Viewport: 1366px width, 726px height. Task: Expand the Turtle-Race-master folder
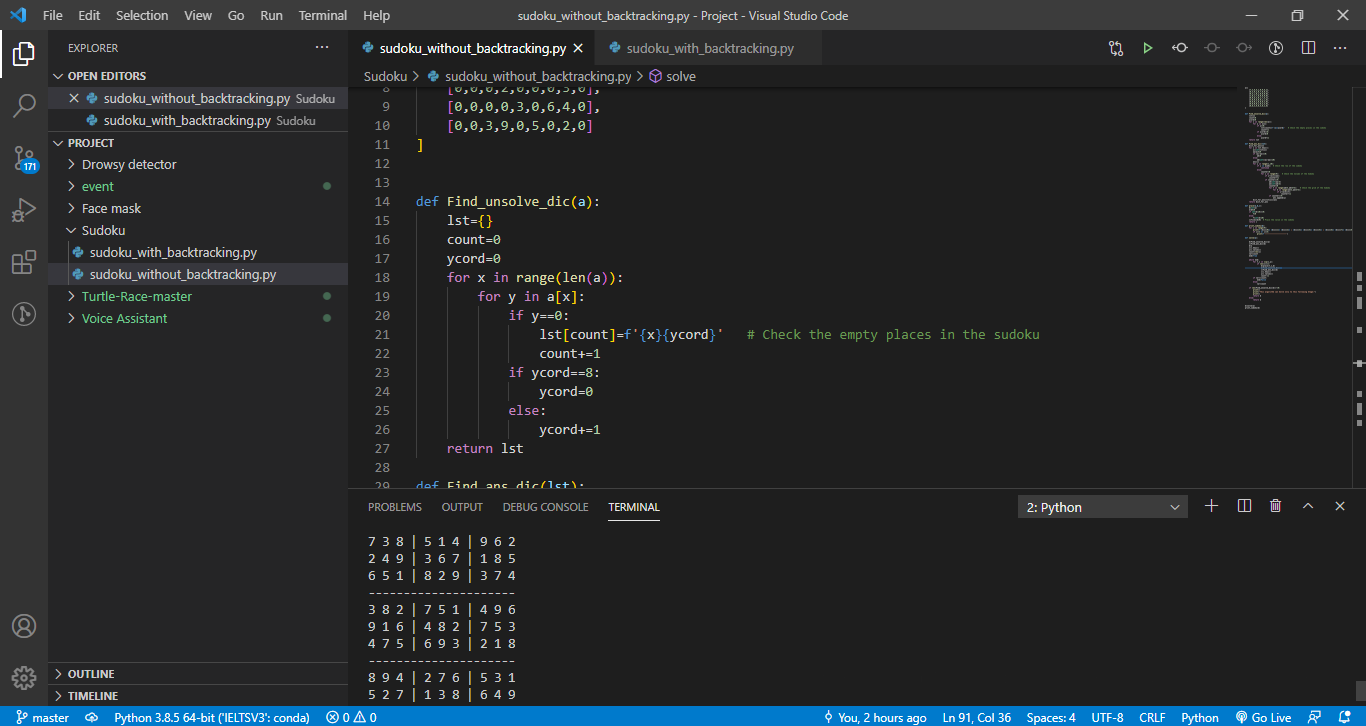pyautogui.click(x=198, y=296)
